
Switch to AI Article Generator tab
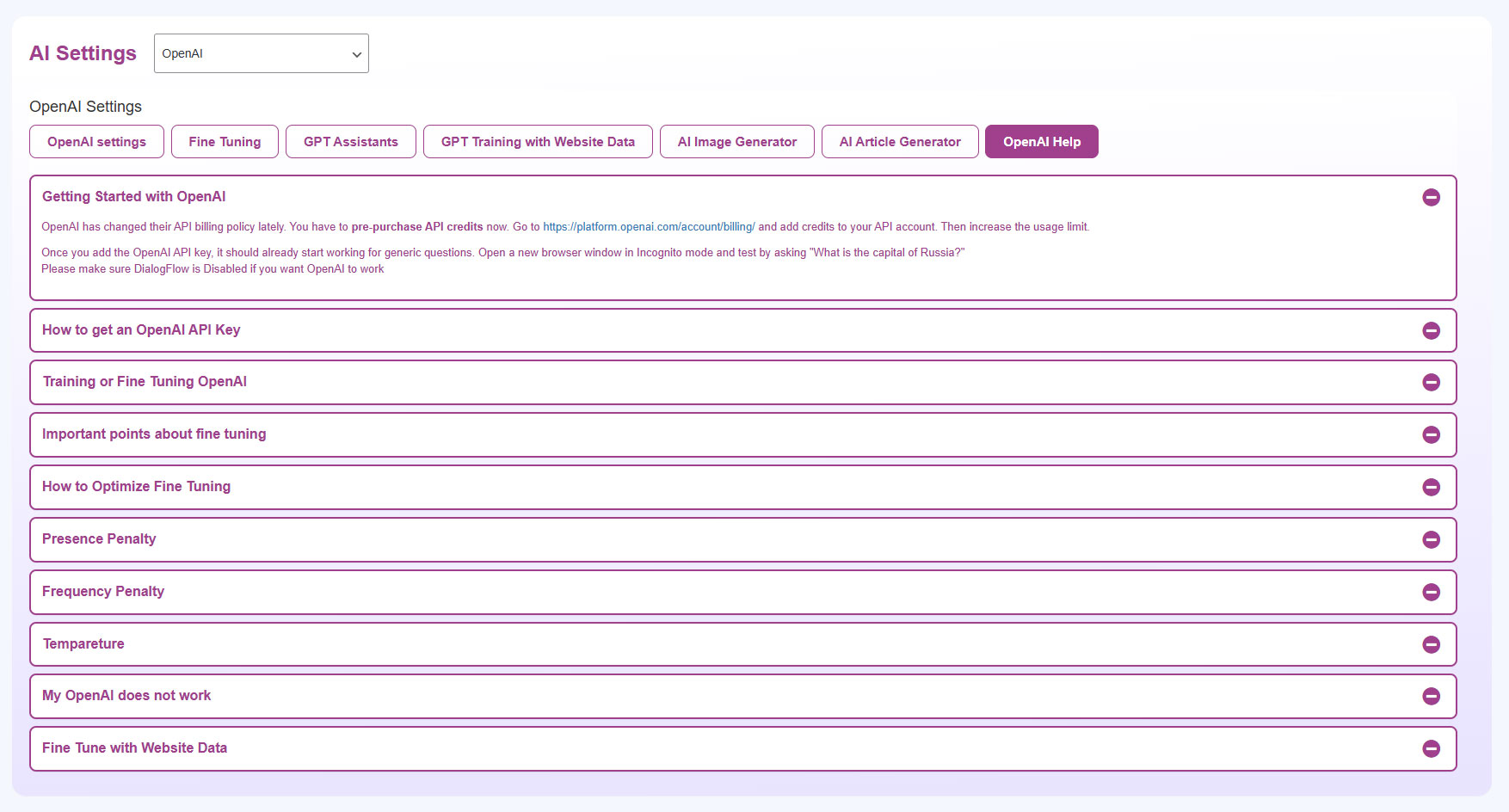900,142
